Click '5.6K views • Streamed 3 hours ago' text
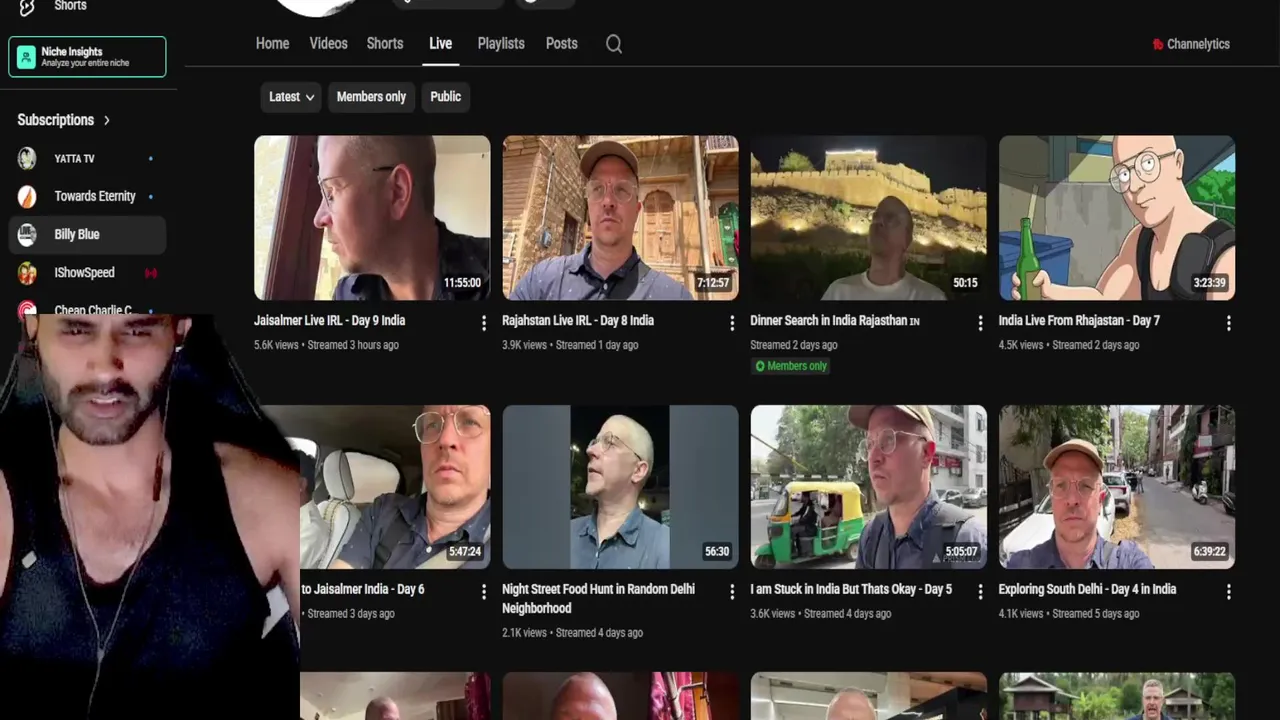1280x720 pixels. (x=326, y=345)
